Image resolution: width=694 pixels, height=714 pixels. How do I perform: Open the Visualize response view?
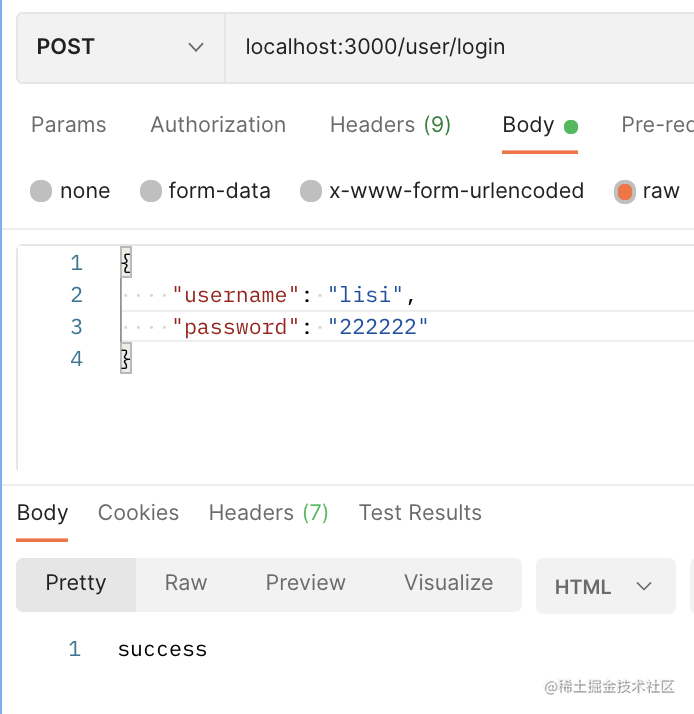coord(448,583)
